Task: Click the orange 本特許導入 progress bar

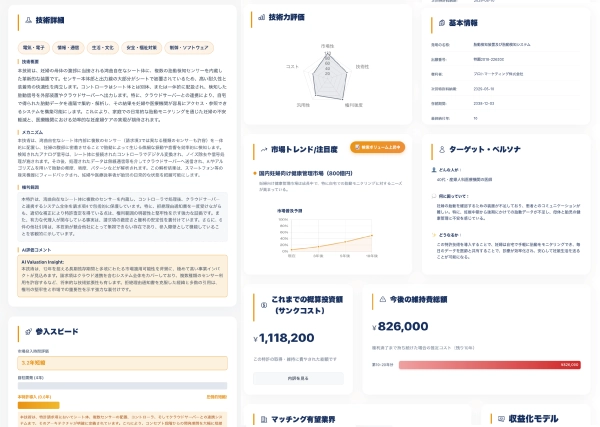Action: (x=39, y=405)
